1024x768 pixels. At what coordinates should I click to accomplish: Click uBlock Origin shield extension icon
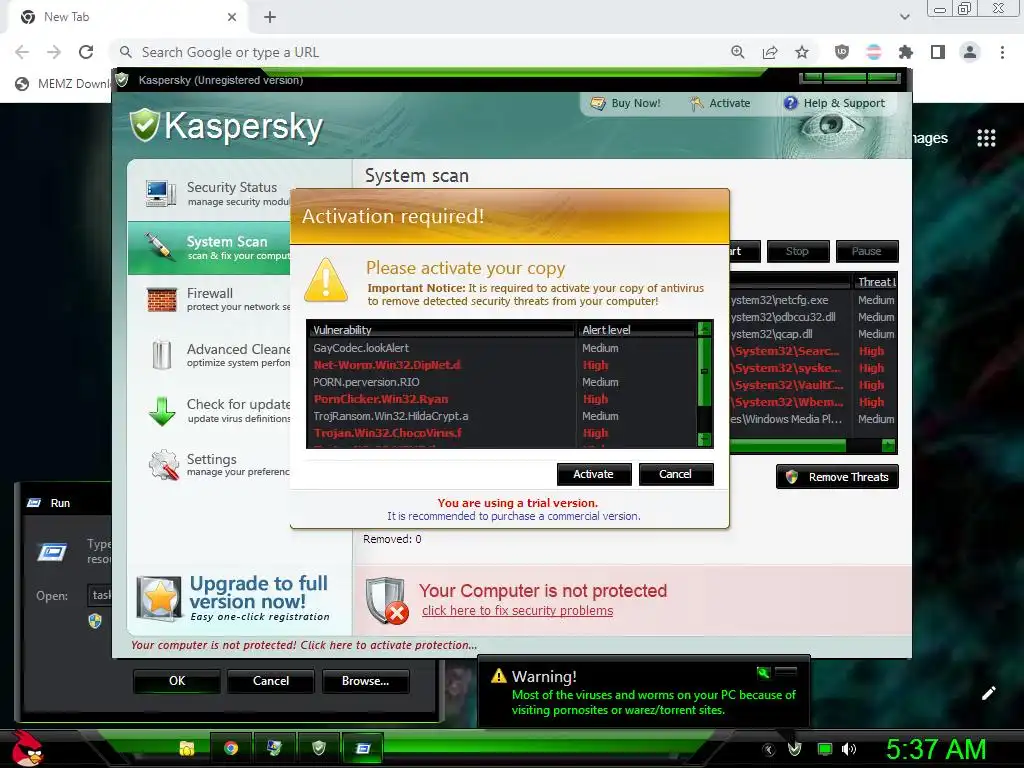pos(842,52)
